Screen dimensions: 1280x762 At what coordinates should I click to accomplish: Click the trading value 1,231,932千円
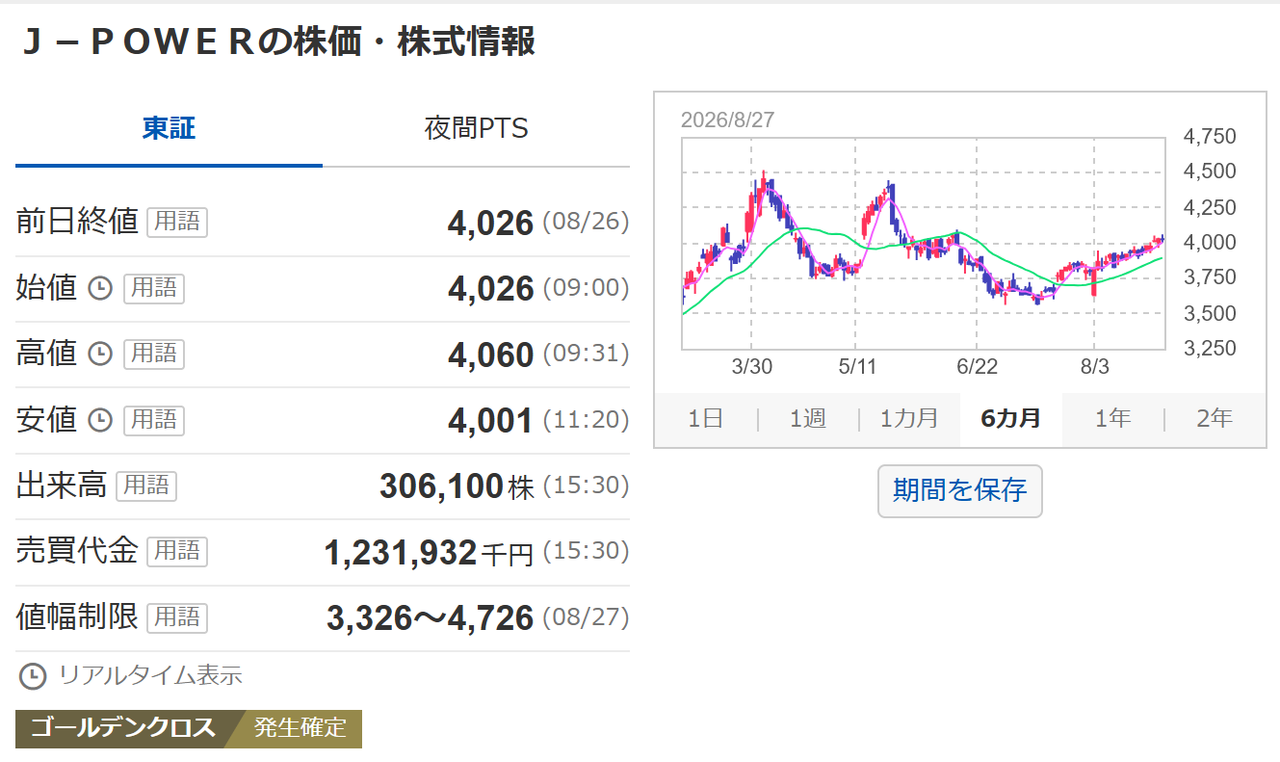click(429, 552)
